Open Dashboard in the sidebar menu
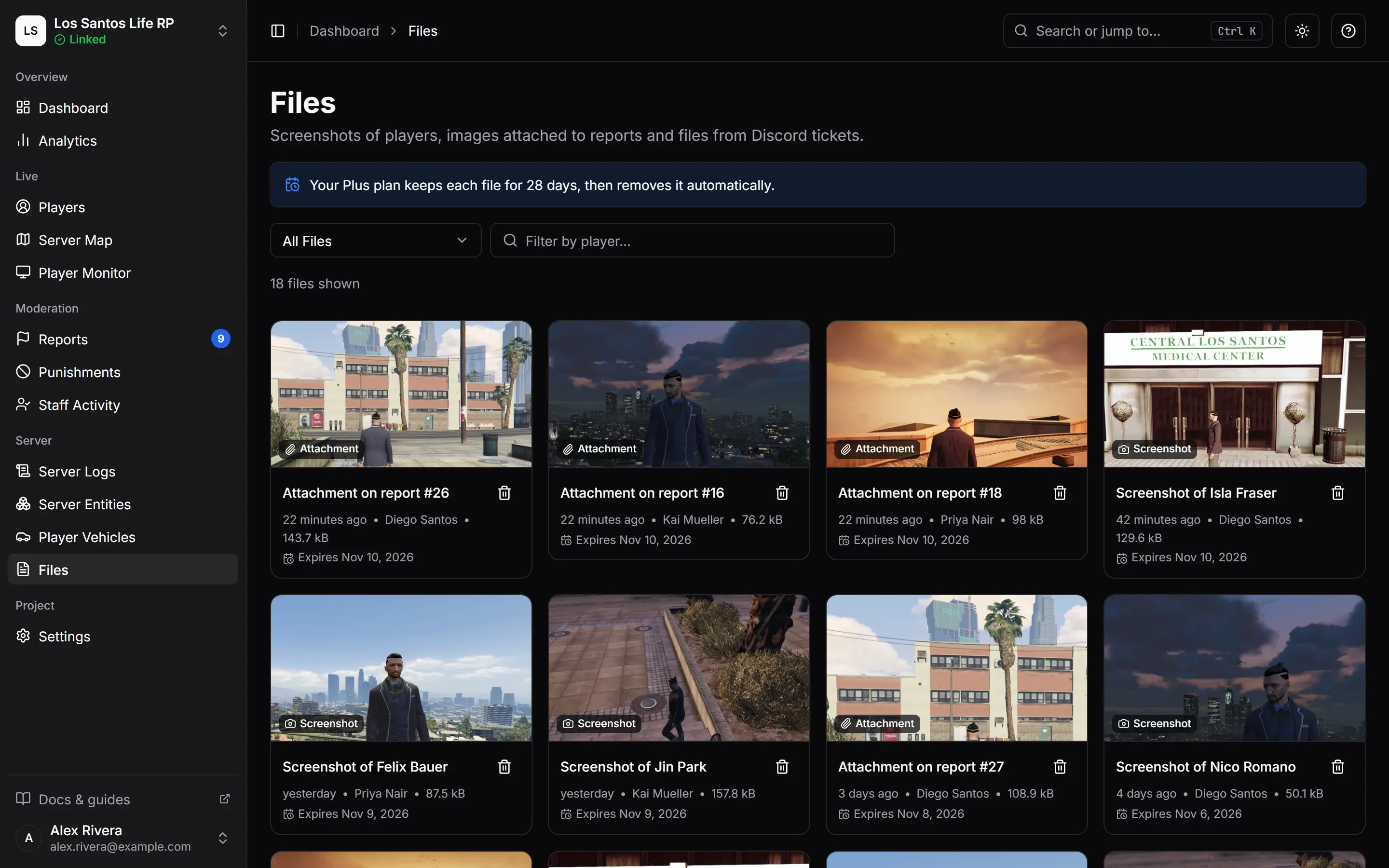 pyautogui.click(x=123, y=108)
